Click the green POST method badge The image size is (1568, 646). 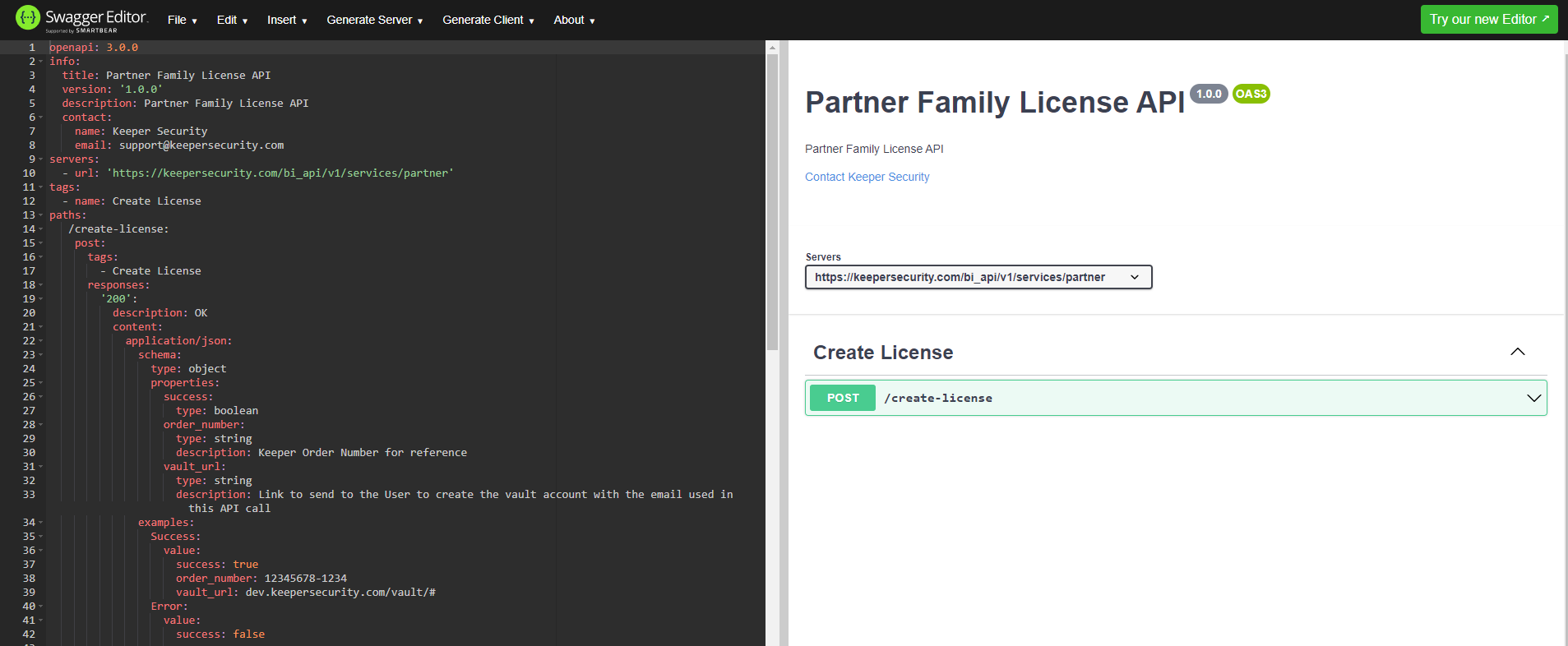(842, 398)
